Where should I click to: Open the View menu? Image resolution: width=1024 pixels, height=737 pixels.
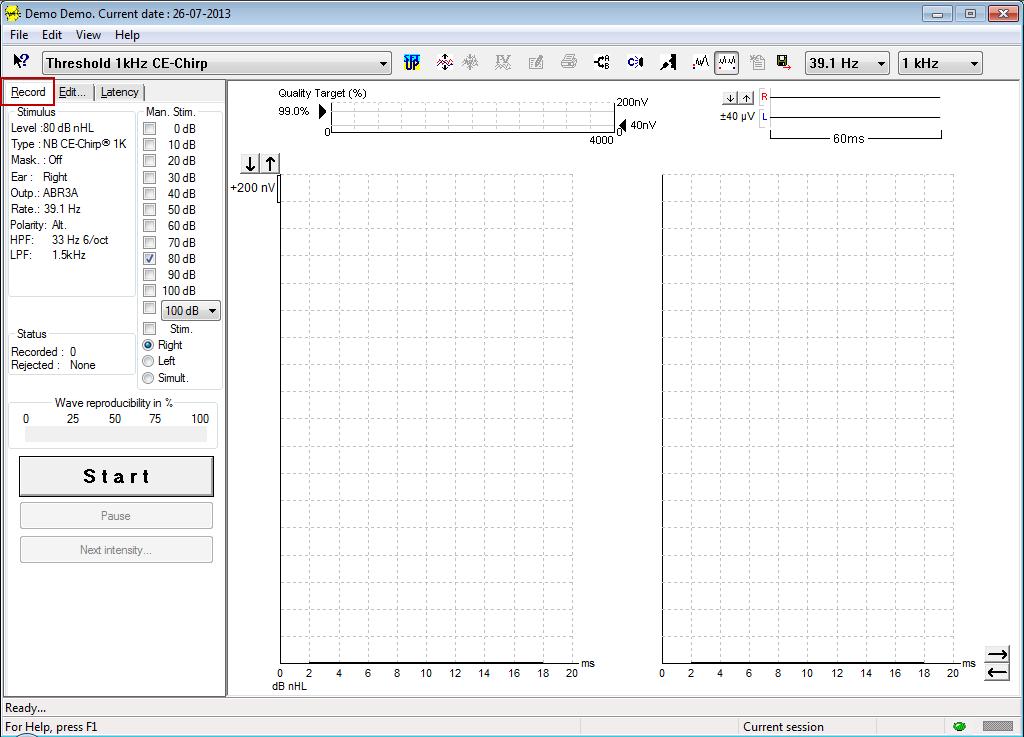pos(88,35)
